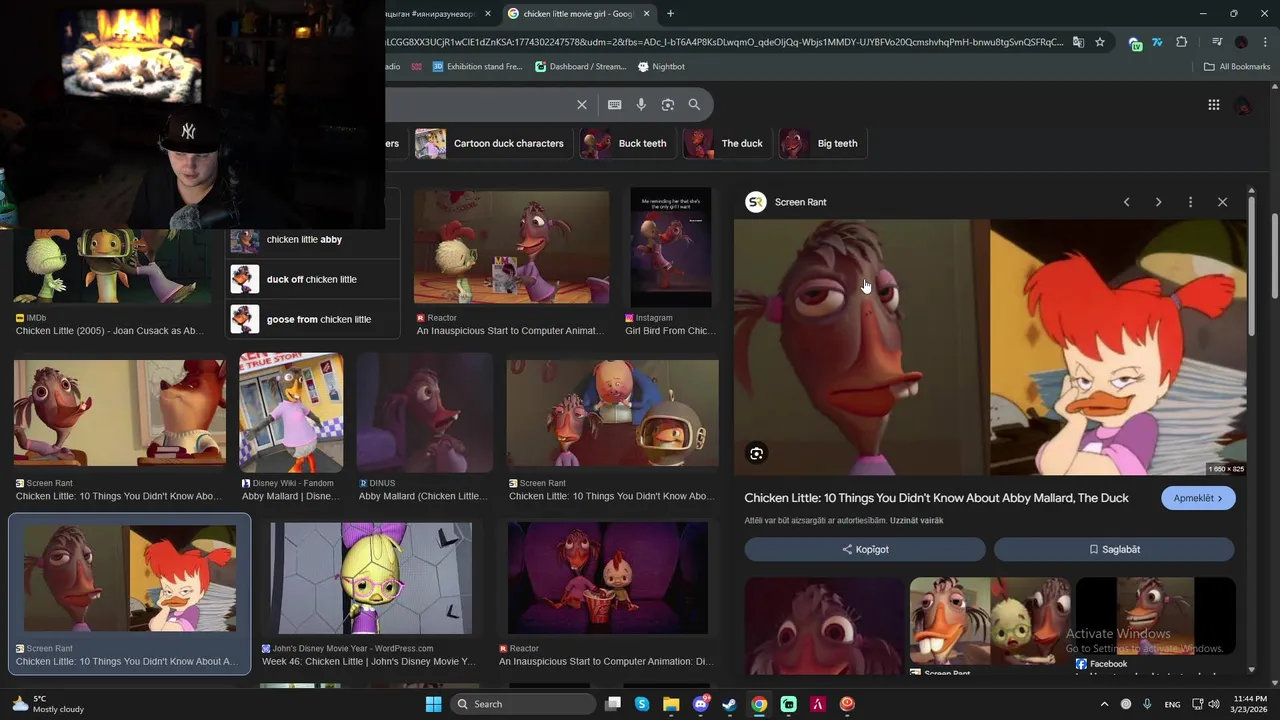Image resolution: width=1280 pixels, height=720 pixels.
Task: Show hidden system tray icons chevron
Action: coord(1104,704)
